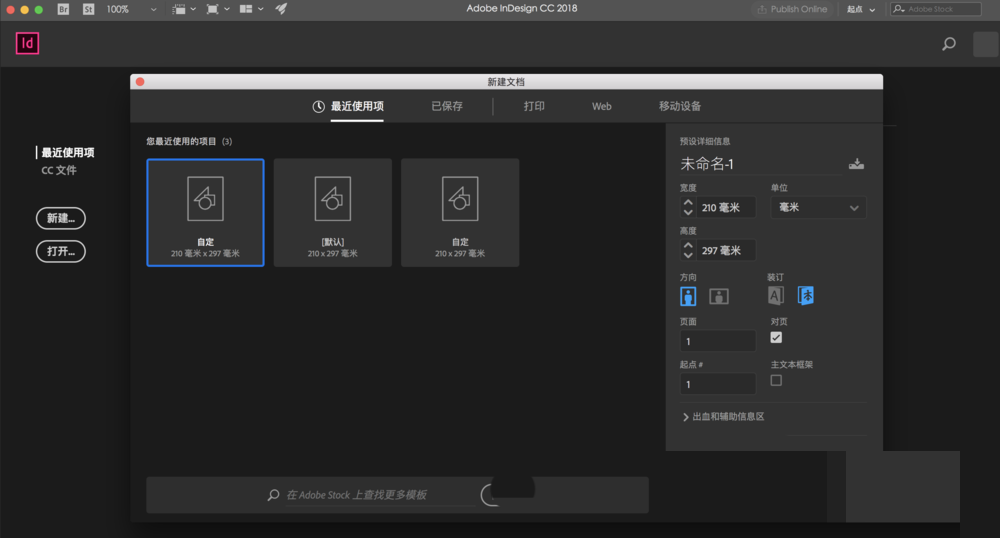This screenshot has width=1000, height=538.
Task: Click the GPU performance rocket icon
Action: tap(281, 9)
